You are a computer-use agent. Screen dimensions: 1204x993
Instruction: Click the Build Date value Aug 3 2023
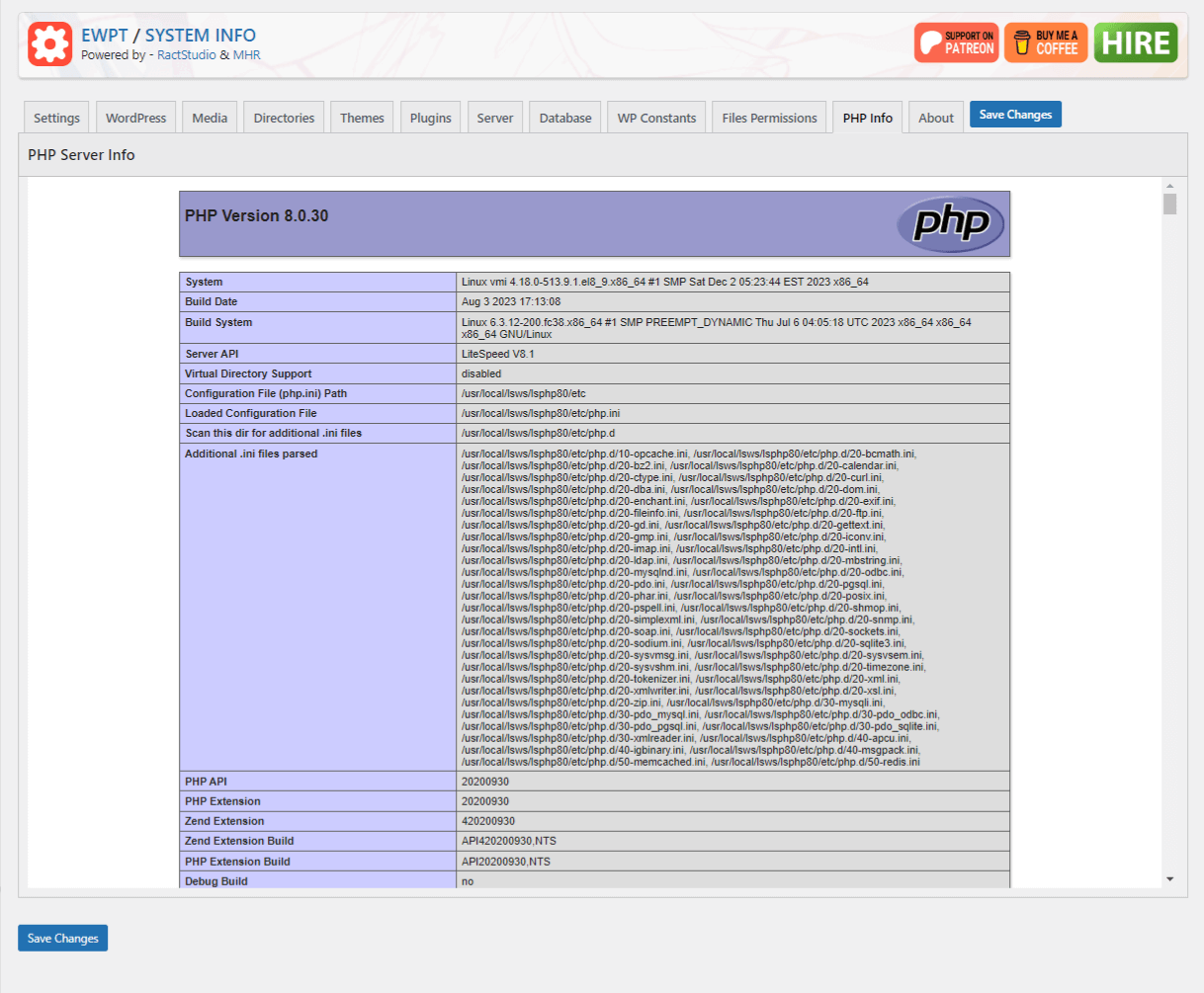click(x=511, y=301)
